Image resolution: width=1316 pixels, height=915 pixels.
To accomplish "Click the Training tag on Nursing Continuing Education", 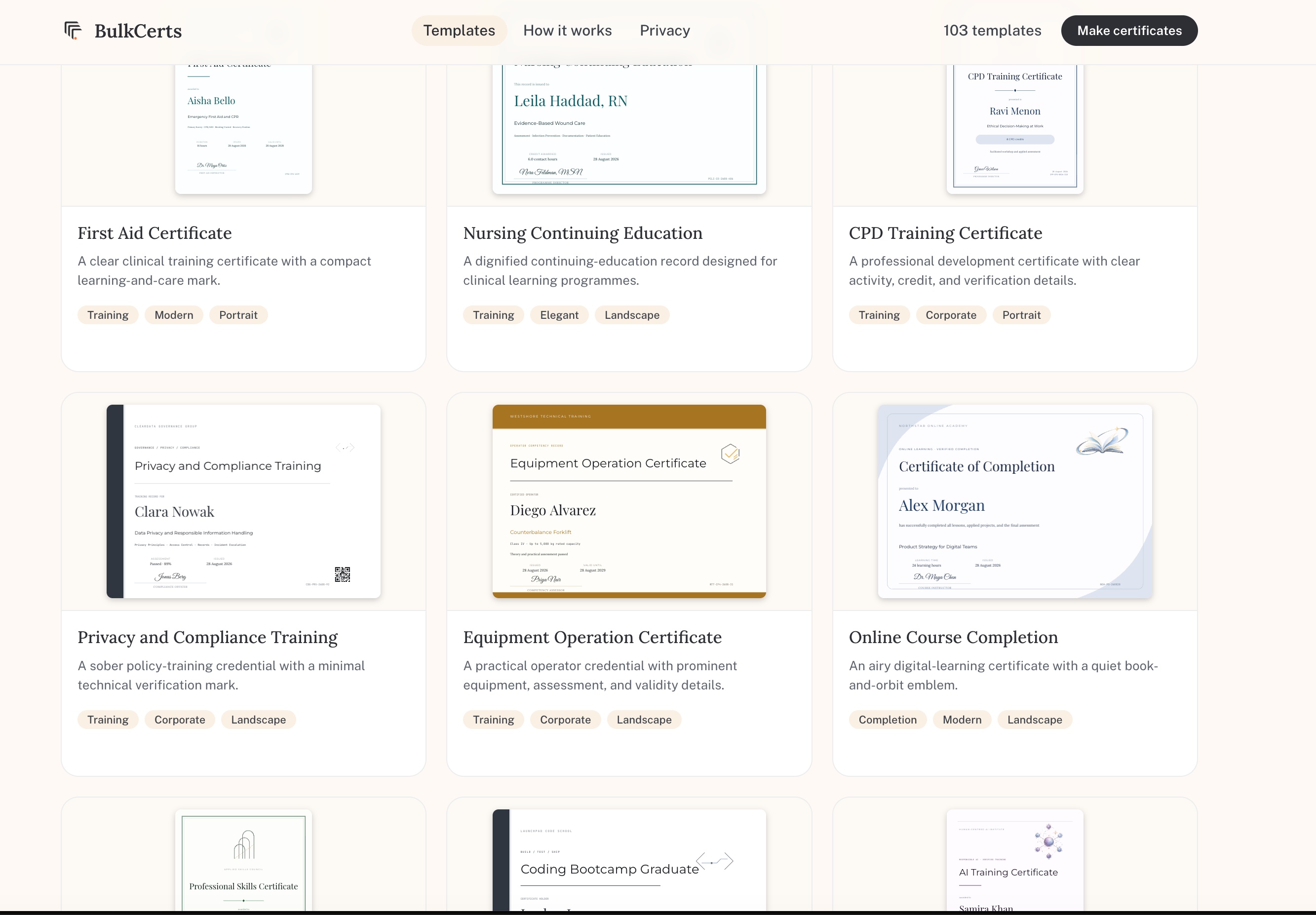I will click(x=494, y=315).
